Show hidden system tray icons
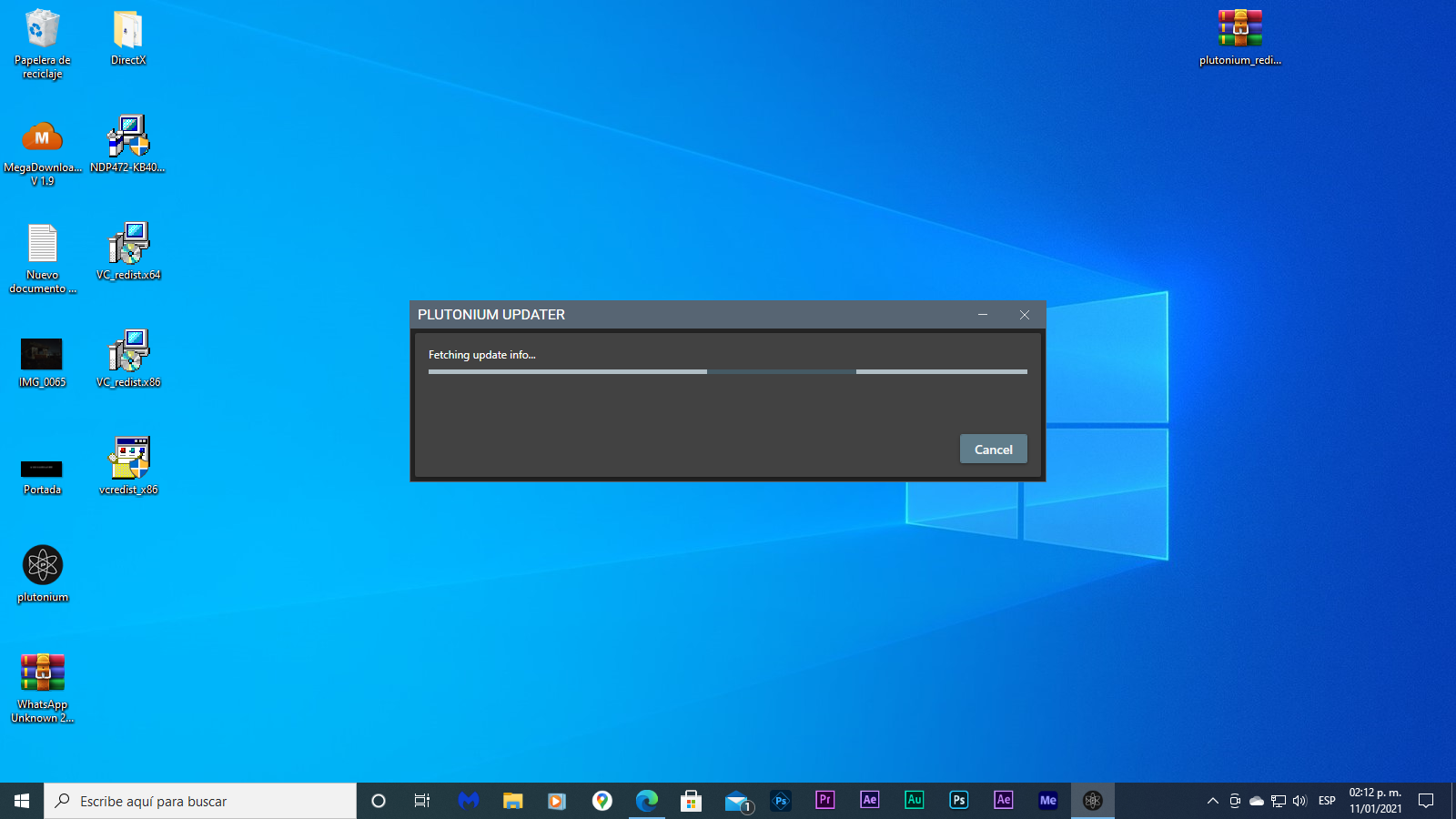This screenshot has height=819, width=1456. pyautogui.click(x=1212, y=801)
